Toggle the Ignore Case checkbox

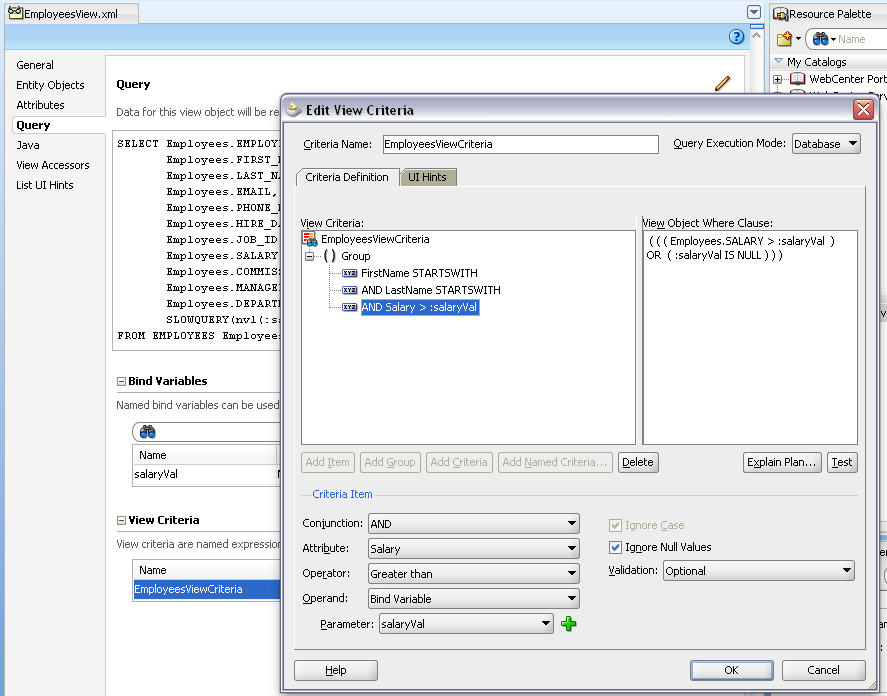(x=615, y=525)
